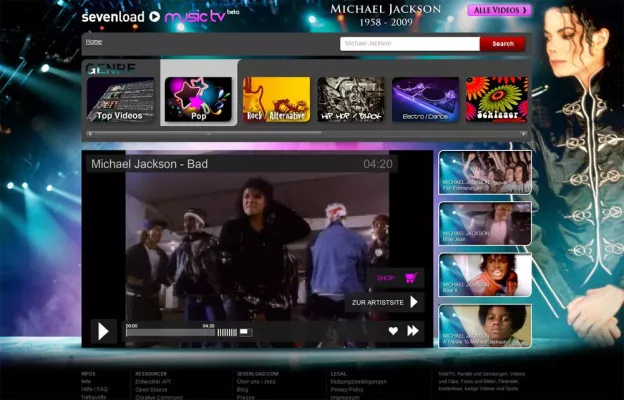Focus the Michael Jackson search field
Image resolution: width=624 pixels, height=400 pixels.
click(x=409, y=44)
